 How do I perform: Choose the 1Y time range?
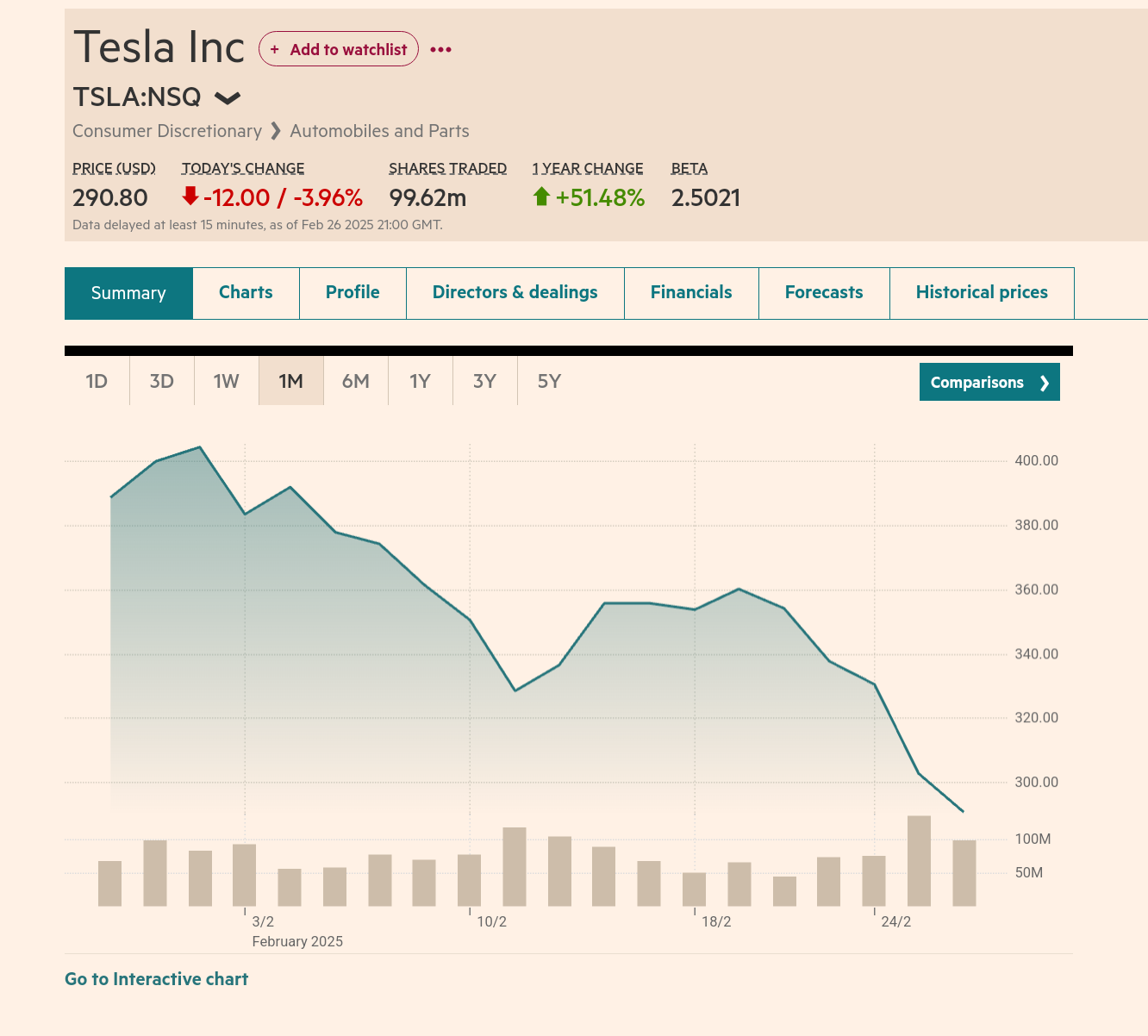(x=420, y=381)
